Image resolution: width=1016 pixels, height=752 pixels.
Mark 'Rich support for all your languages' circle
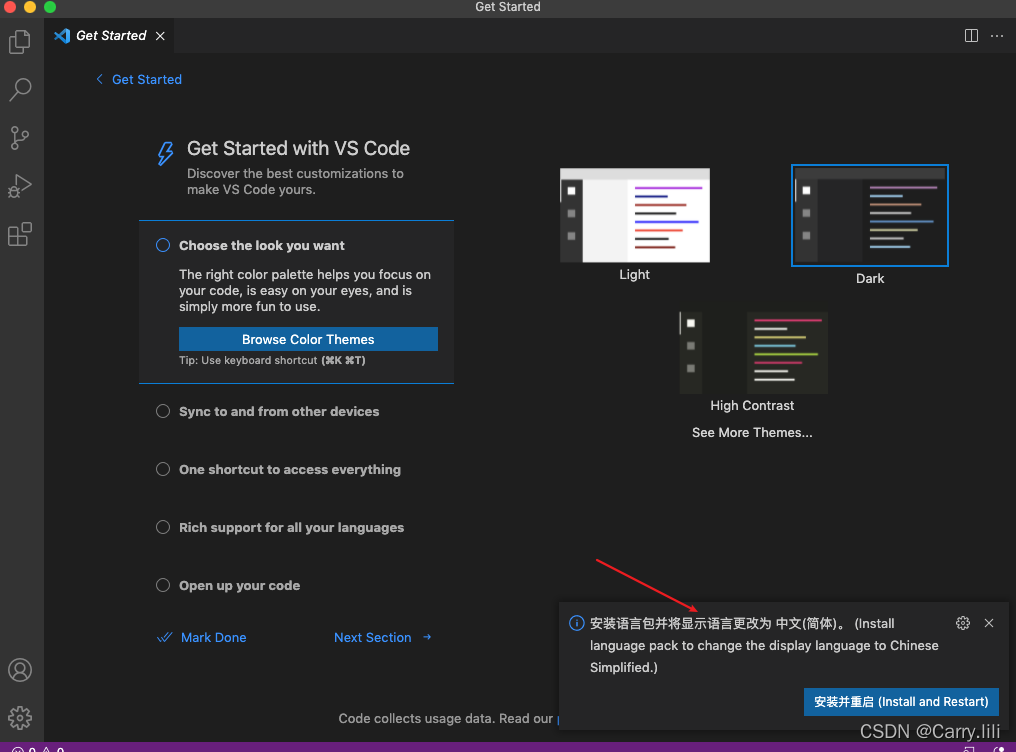click(163, 527)
